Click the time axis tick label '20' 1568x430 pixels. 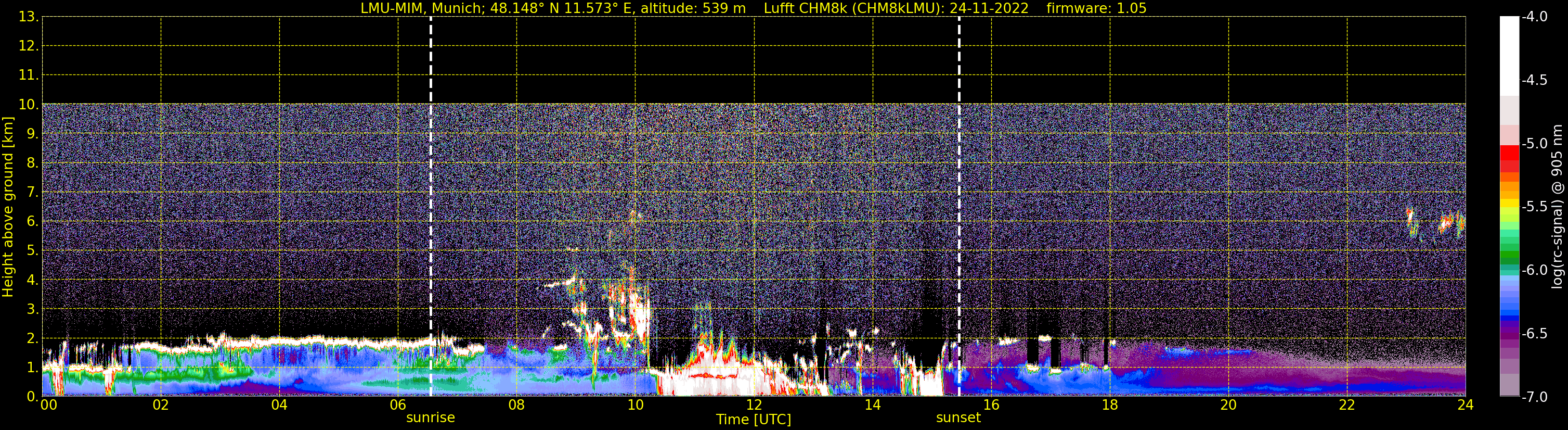tap(1229, 405)
